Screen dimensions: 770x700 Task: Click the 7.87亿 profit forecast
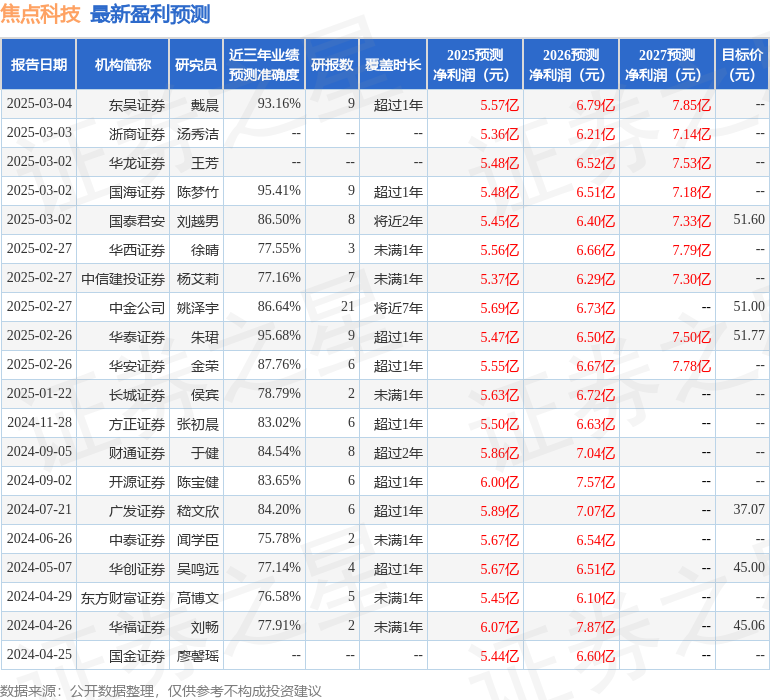[x=596, y=627]
